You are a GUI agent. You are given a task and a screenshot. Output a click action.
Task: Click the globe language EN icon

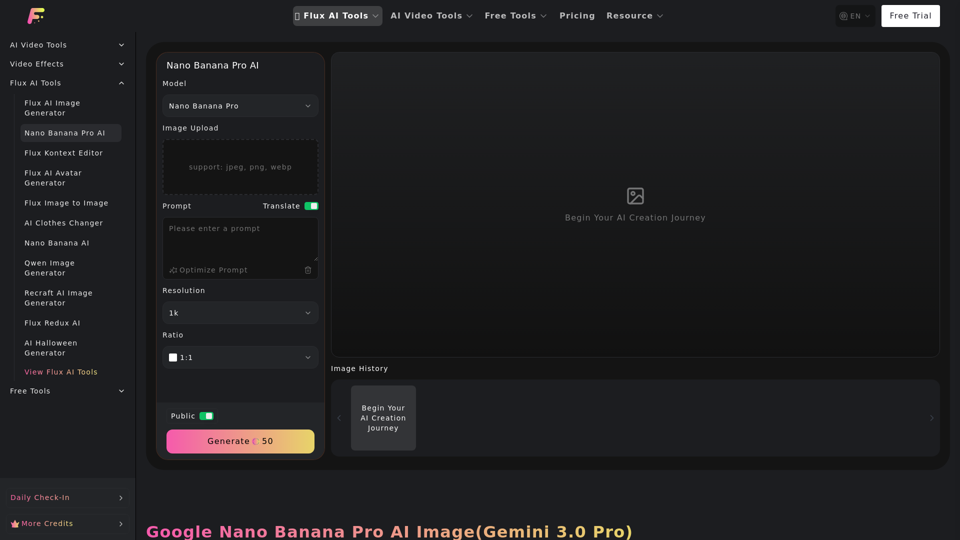click(x=843, y=16)
